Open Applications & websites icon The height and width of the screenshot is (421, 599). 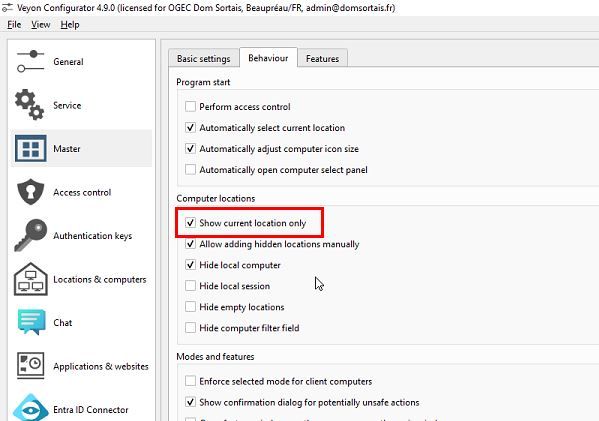[x=31, y=365]
